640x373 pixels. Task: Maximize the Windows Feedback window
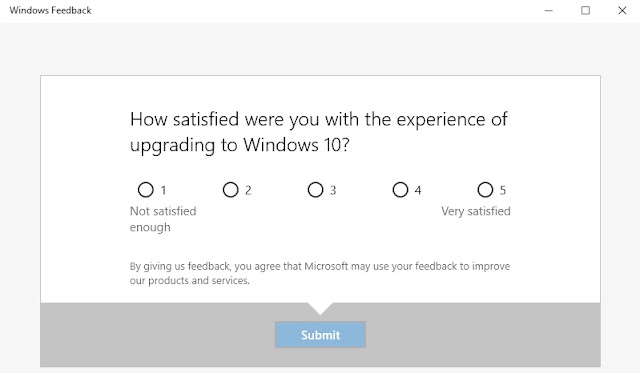tap(586, 11)
